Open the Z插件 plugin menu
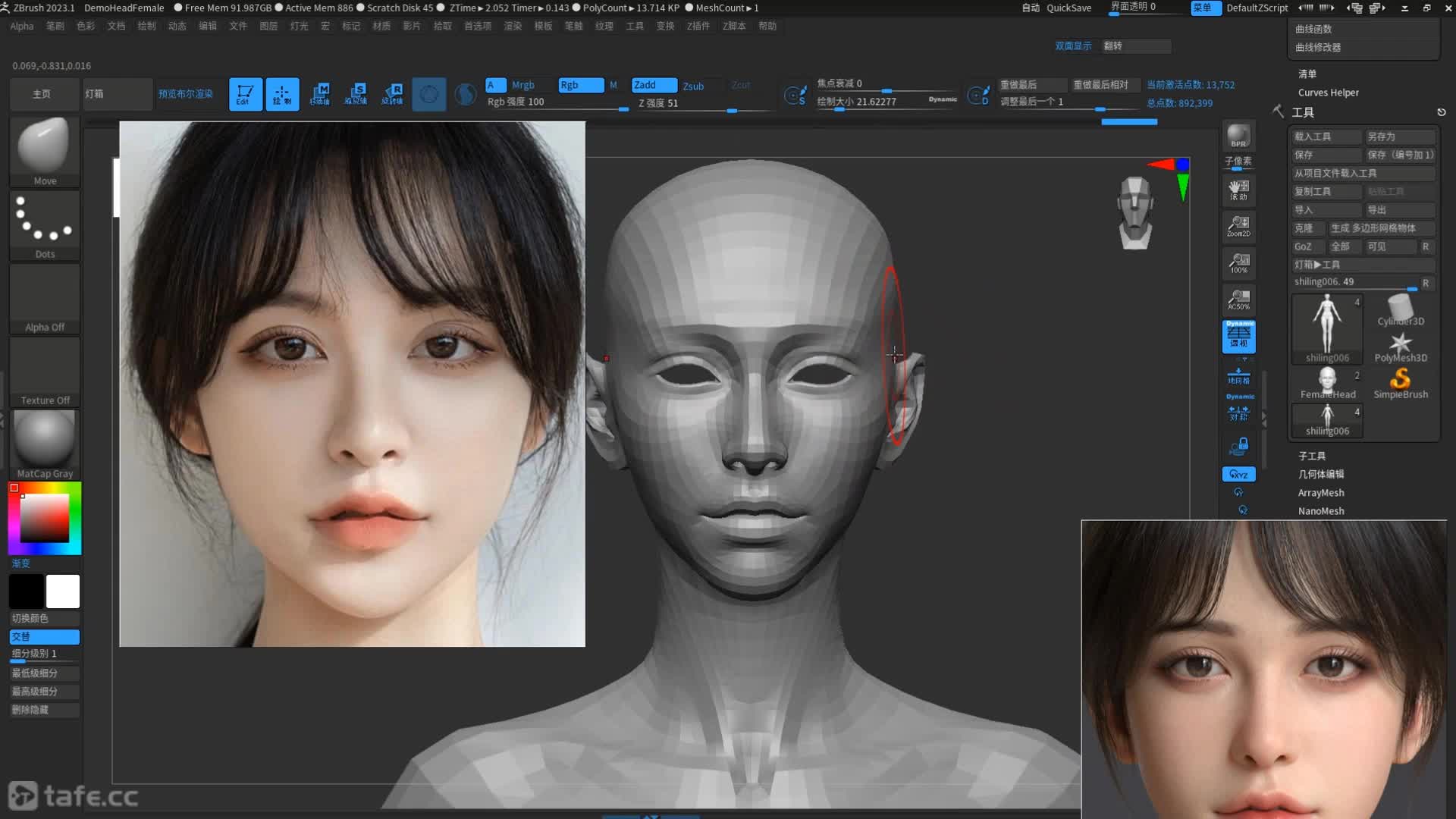Viewport: 1456px width, 819px height. tap(698, 26)
